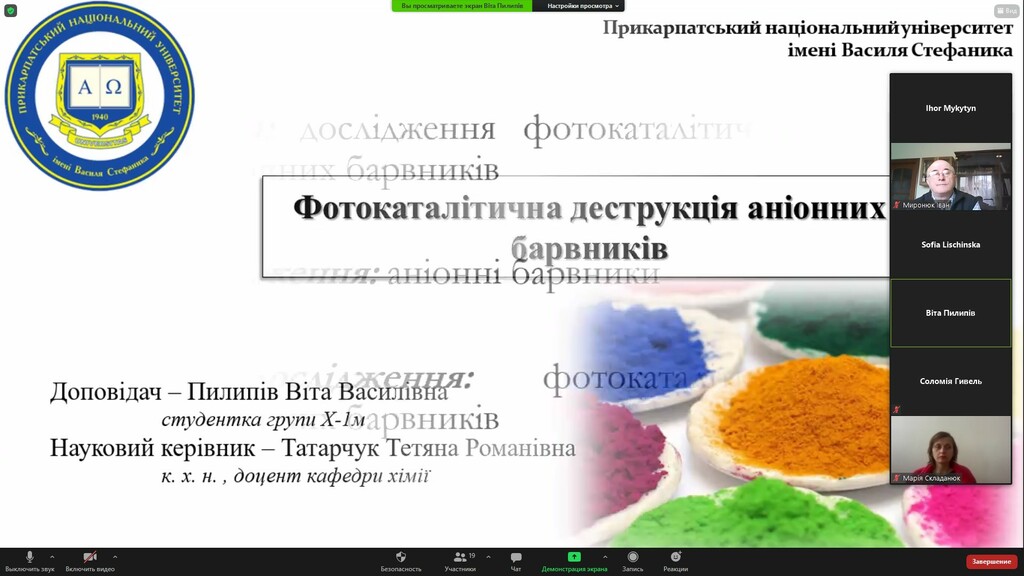The width and height of the screenshot is (1024, 576).
Task: Click text доцент кафедри хімії
Action: click(x=332, y=476)
